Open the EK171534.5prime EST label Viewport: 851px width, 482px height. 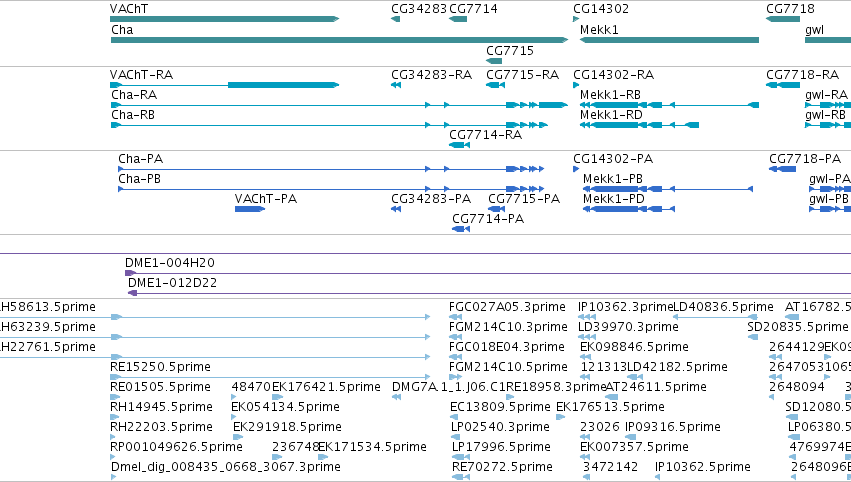(372, 447)
